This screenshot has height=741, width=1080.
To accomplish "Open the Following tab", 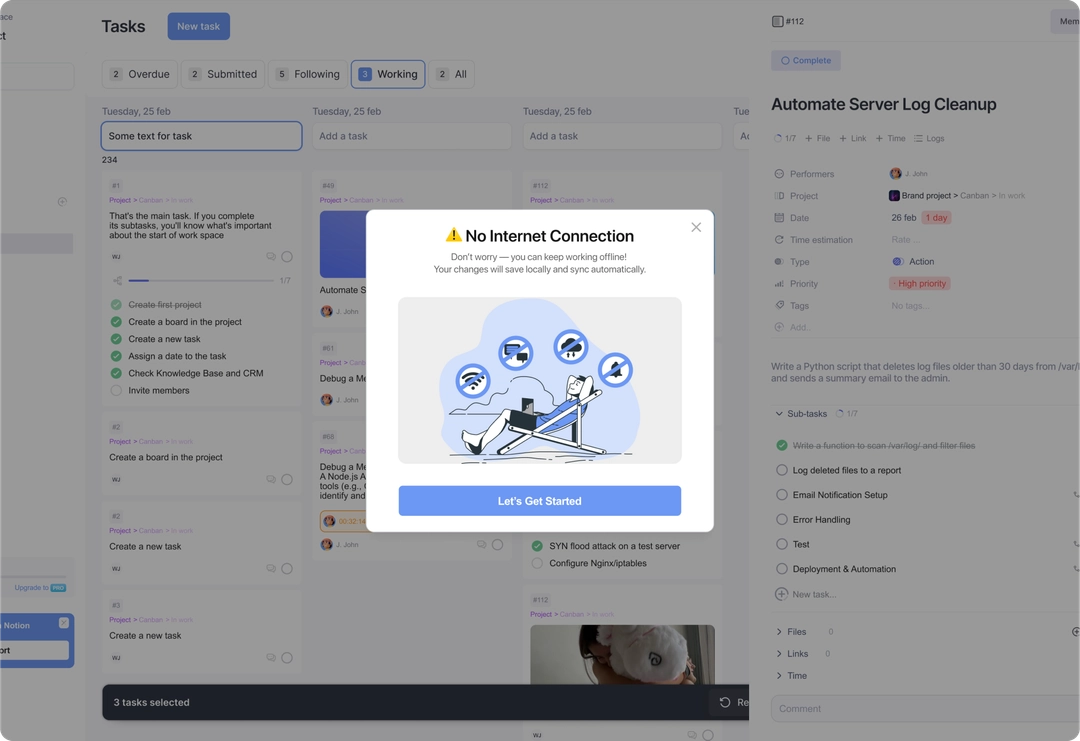I will pos(307,74).
